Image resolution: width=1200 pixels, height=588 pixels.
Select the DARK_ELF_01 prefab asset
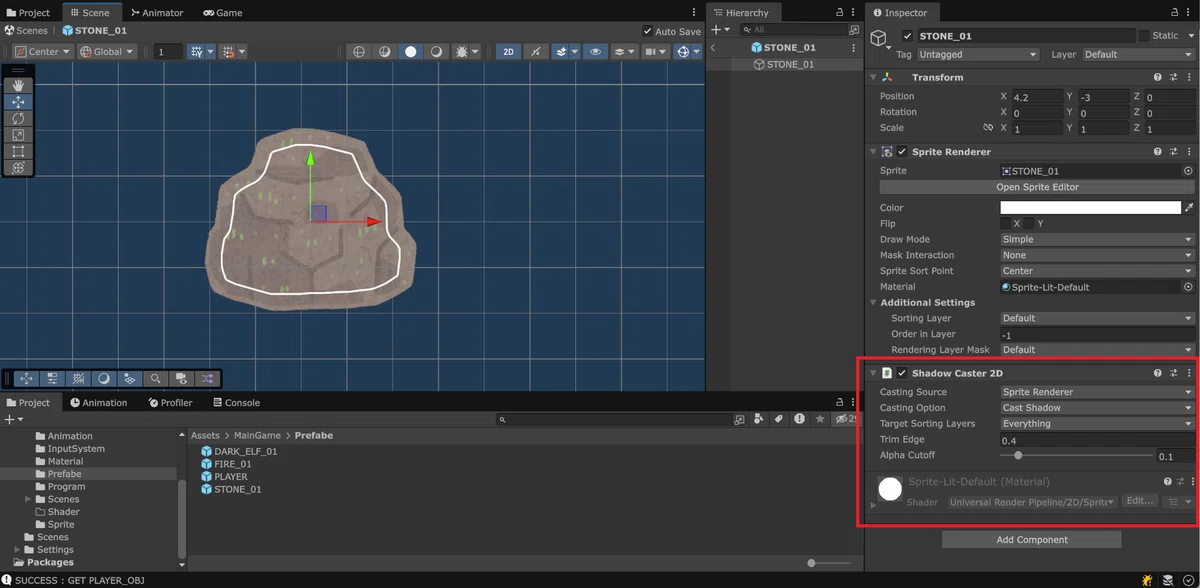click(x=238, y=451)
